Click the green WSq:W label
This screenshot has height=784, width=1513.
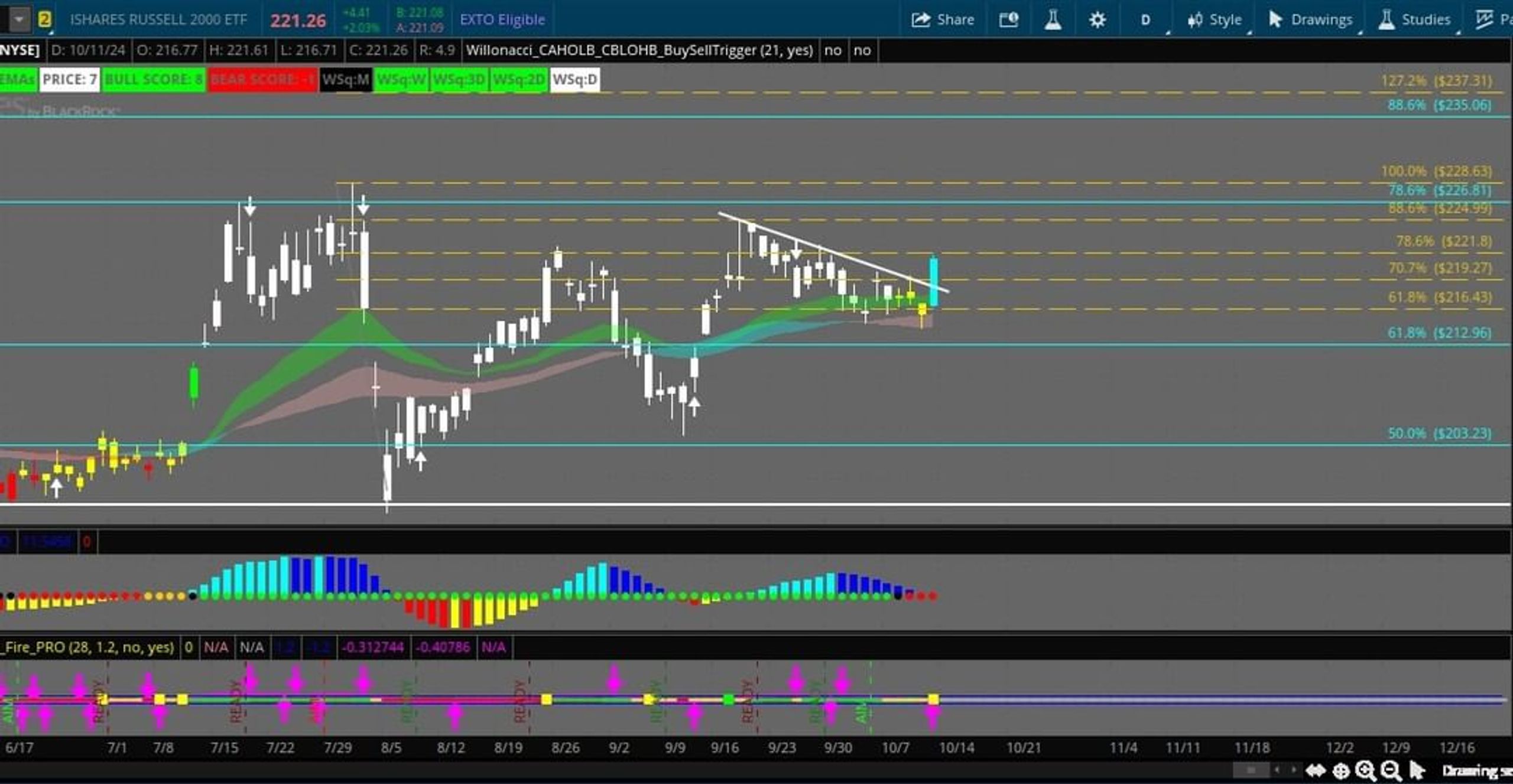(401, 79)
